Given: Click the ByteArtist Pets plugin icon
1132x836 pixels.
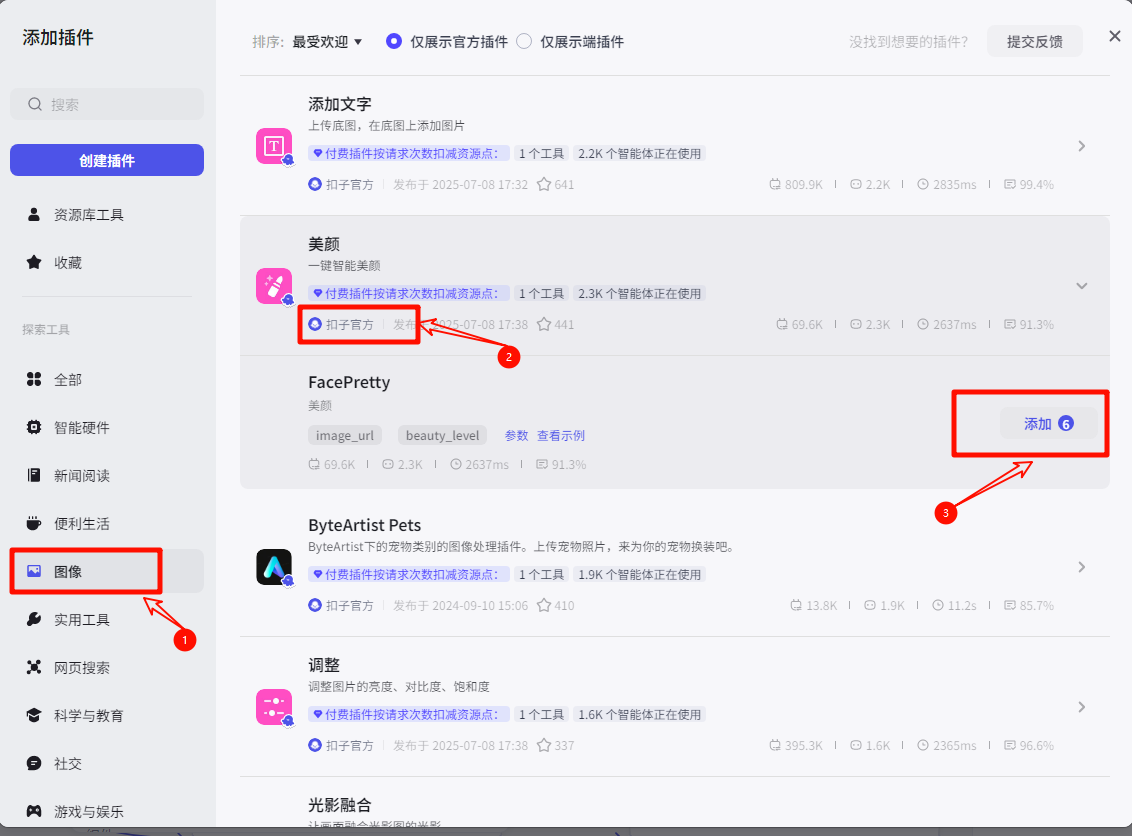Looking at the screenshot, I should coord(273,567).
